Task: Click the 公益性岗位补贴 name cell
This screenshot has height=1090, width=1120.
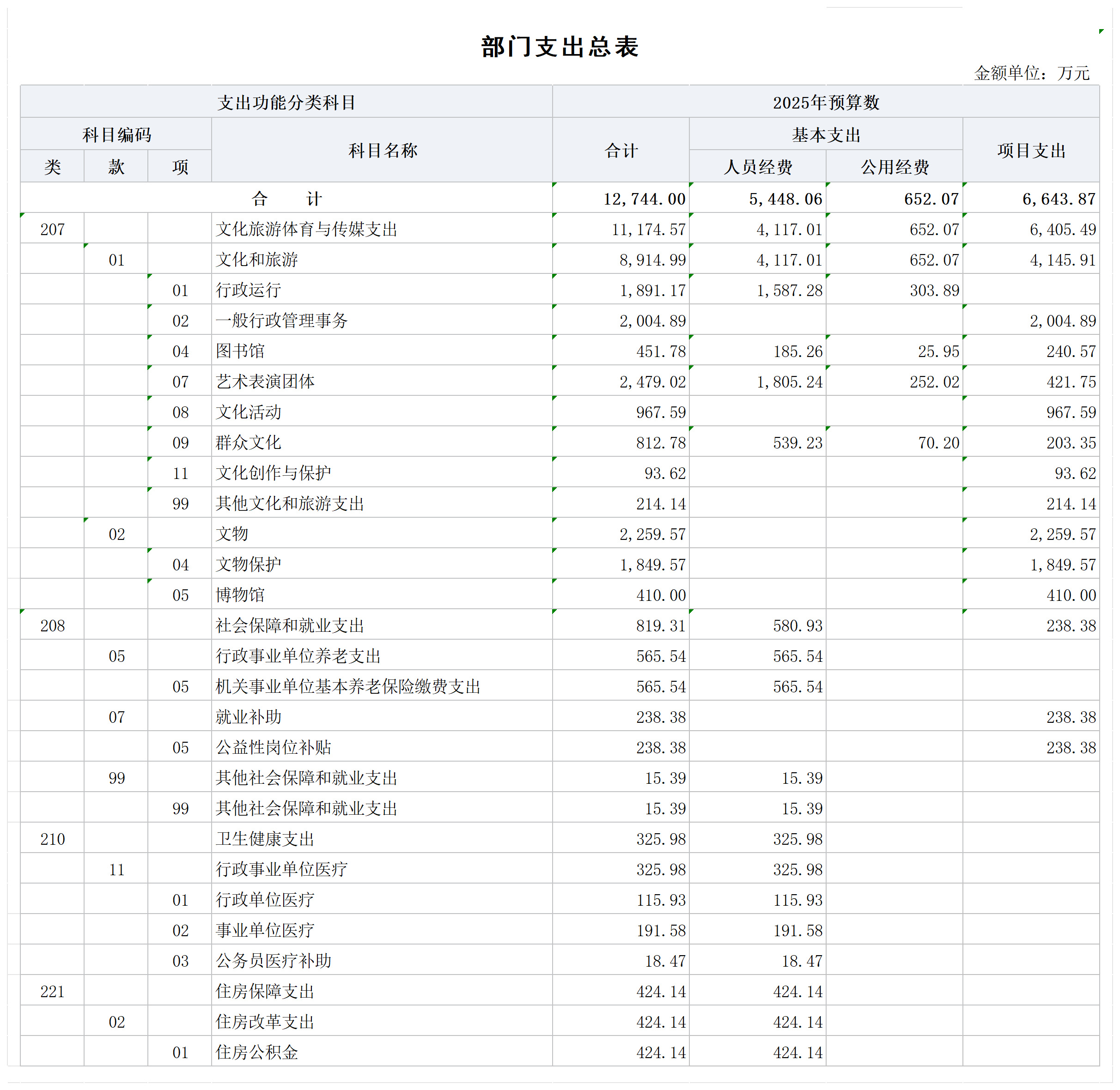Action: 273,748
